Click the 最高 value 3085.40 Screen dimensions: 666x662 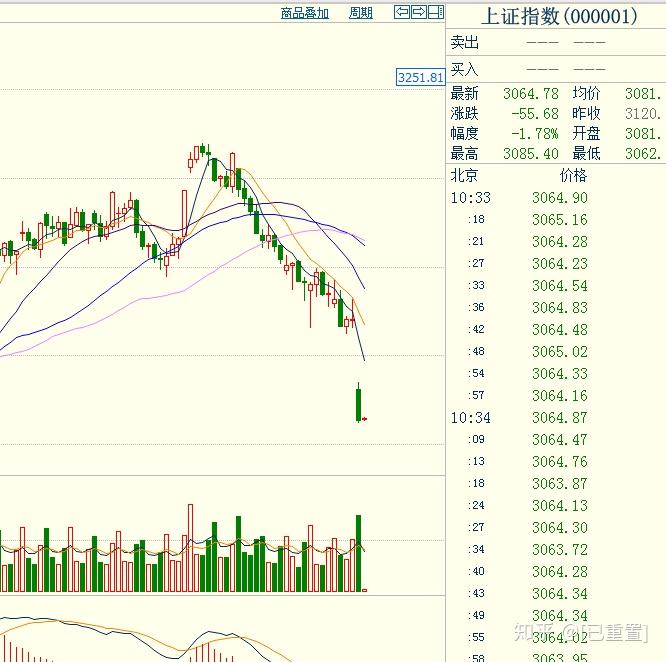pyautogui.click(x=531, y=154)
